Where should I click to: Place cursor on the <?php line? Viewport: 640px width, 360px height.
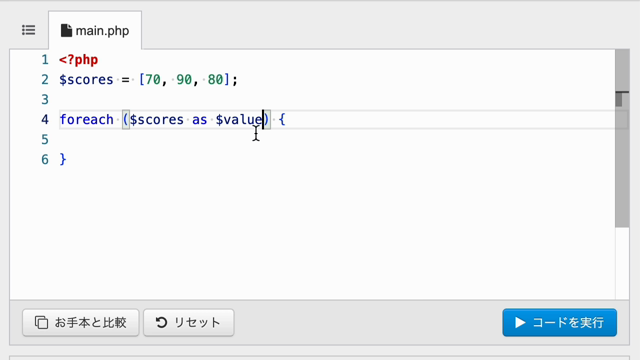pos(78,60)
